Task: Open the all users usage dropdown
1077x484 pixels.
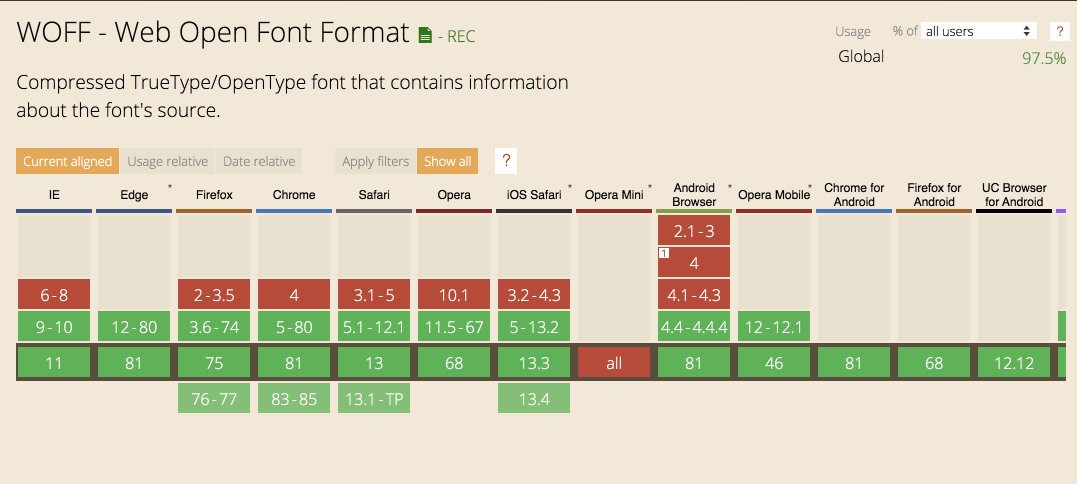Action: pyautogui.click(x=978, y=31)
